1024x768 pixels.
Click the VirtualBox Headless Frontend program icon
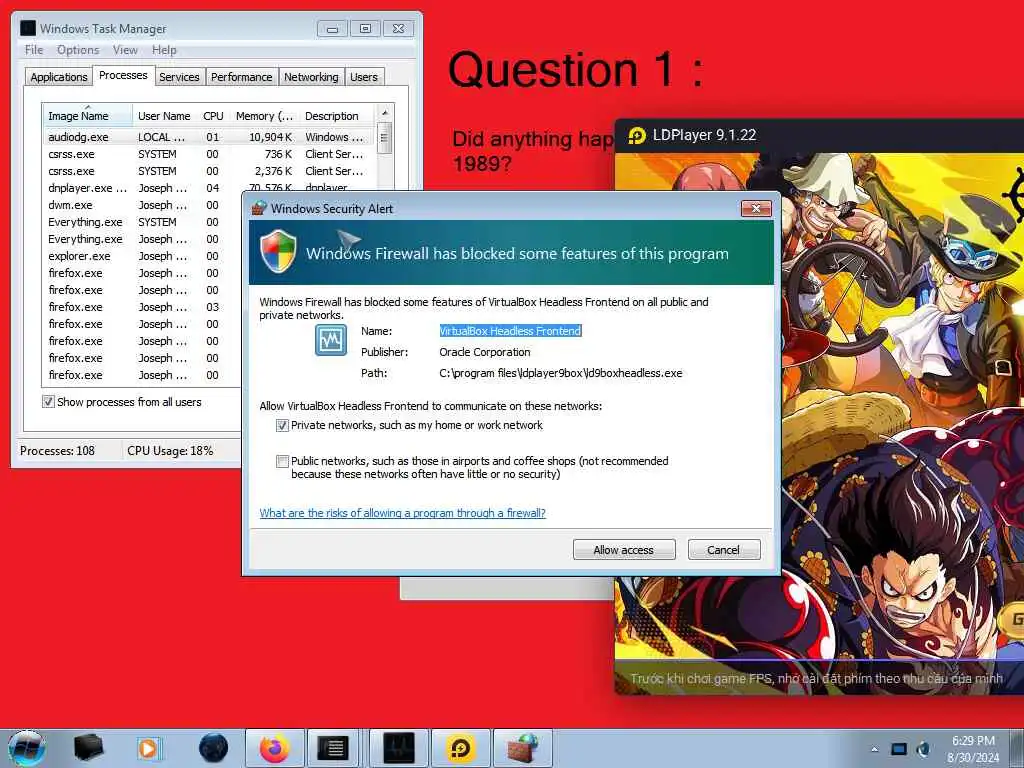(x=331, y=340)
